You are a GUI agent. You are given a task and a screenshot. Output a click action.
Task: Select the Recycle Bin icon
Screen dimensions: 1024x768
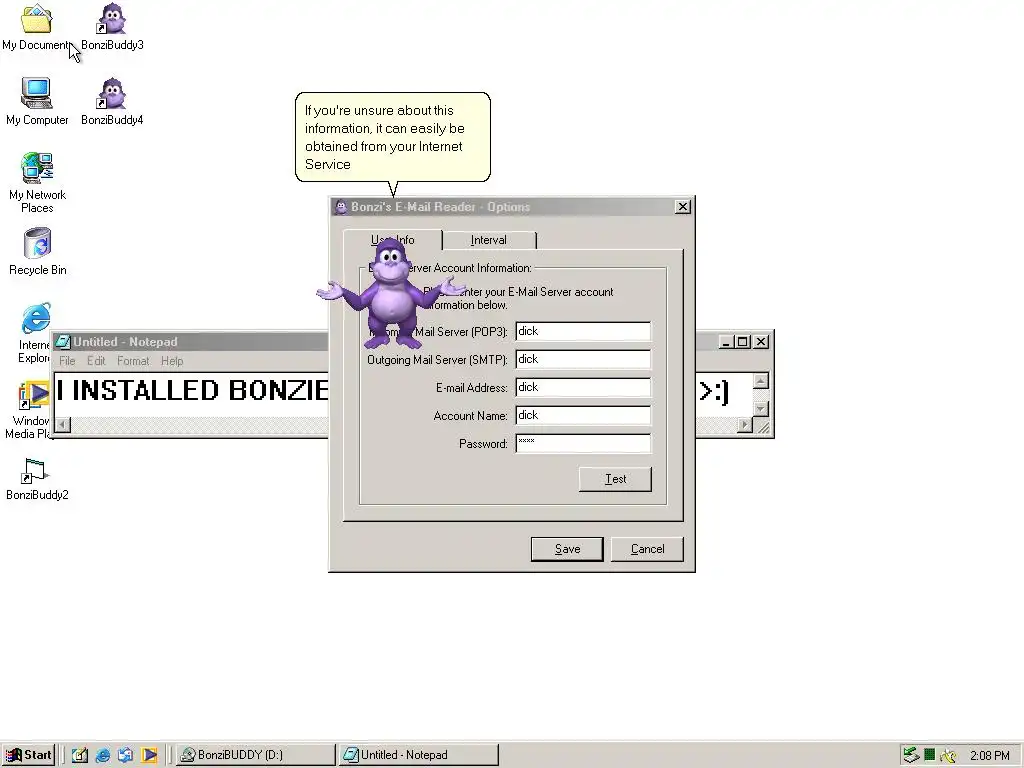(x=37, y=251)
